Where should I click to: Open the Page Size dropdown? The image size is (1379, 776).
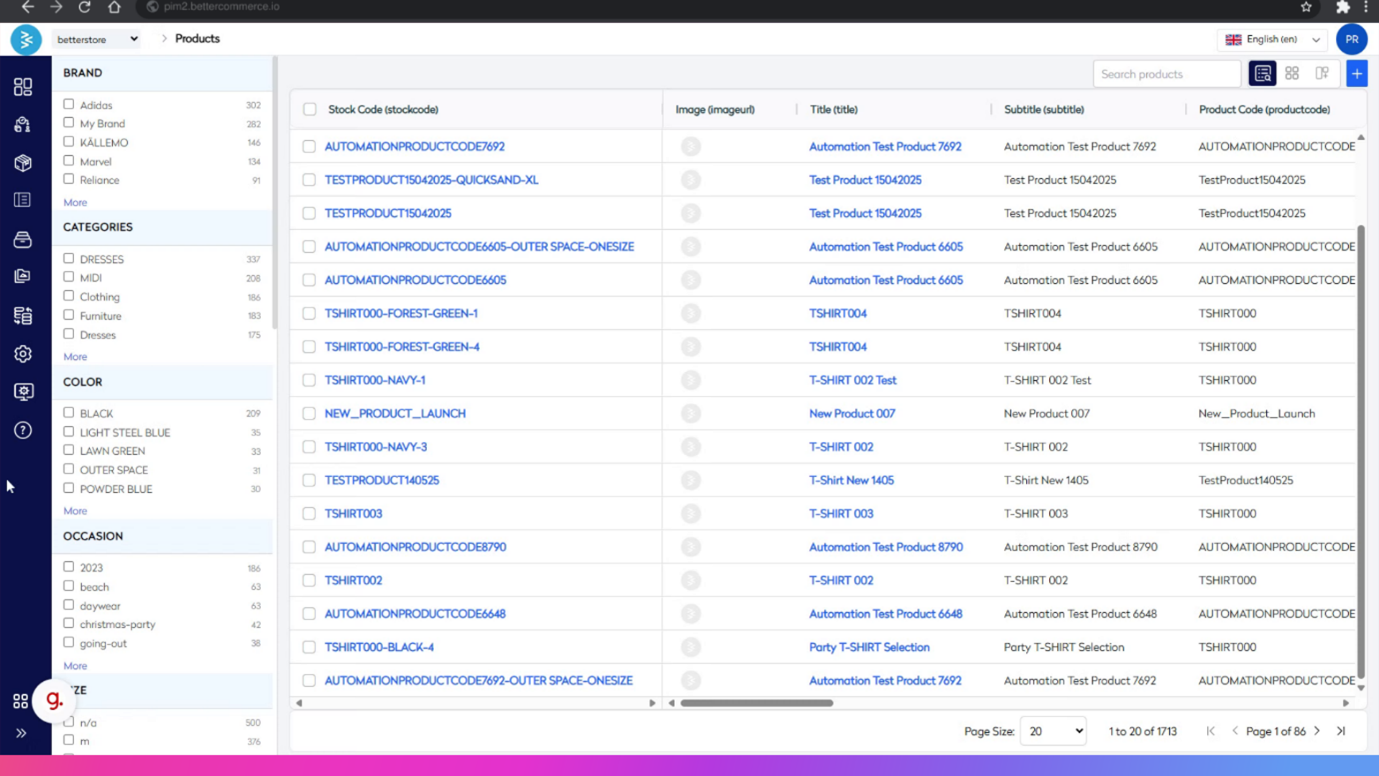tap(1052, 731)
